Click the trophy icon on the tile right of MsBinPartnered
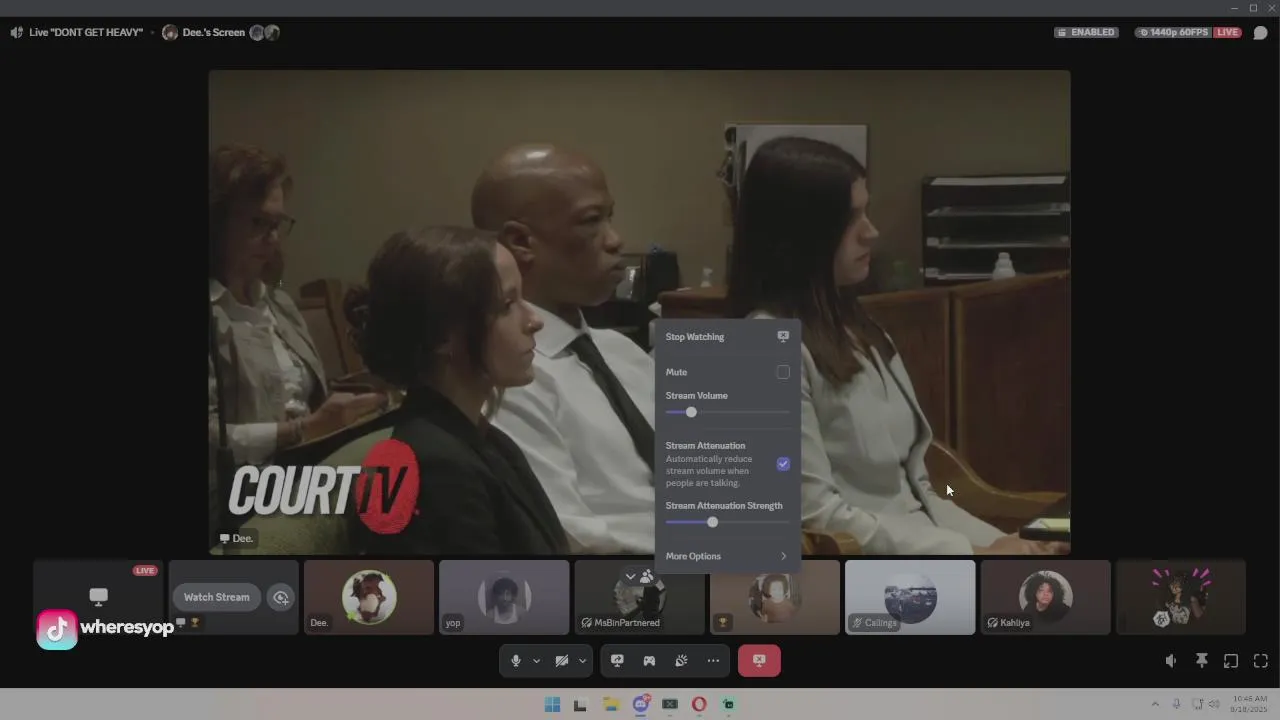Screen dimensions: 1280x720 click(x=723, y=622)
